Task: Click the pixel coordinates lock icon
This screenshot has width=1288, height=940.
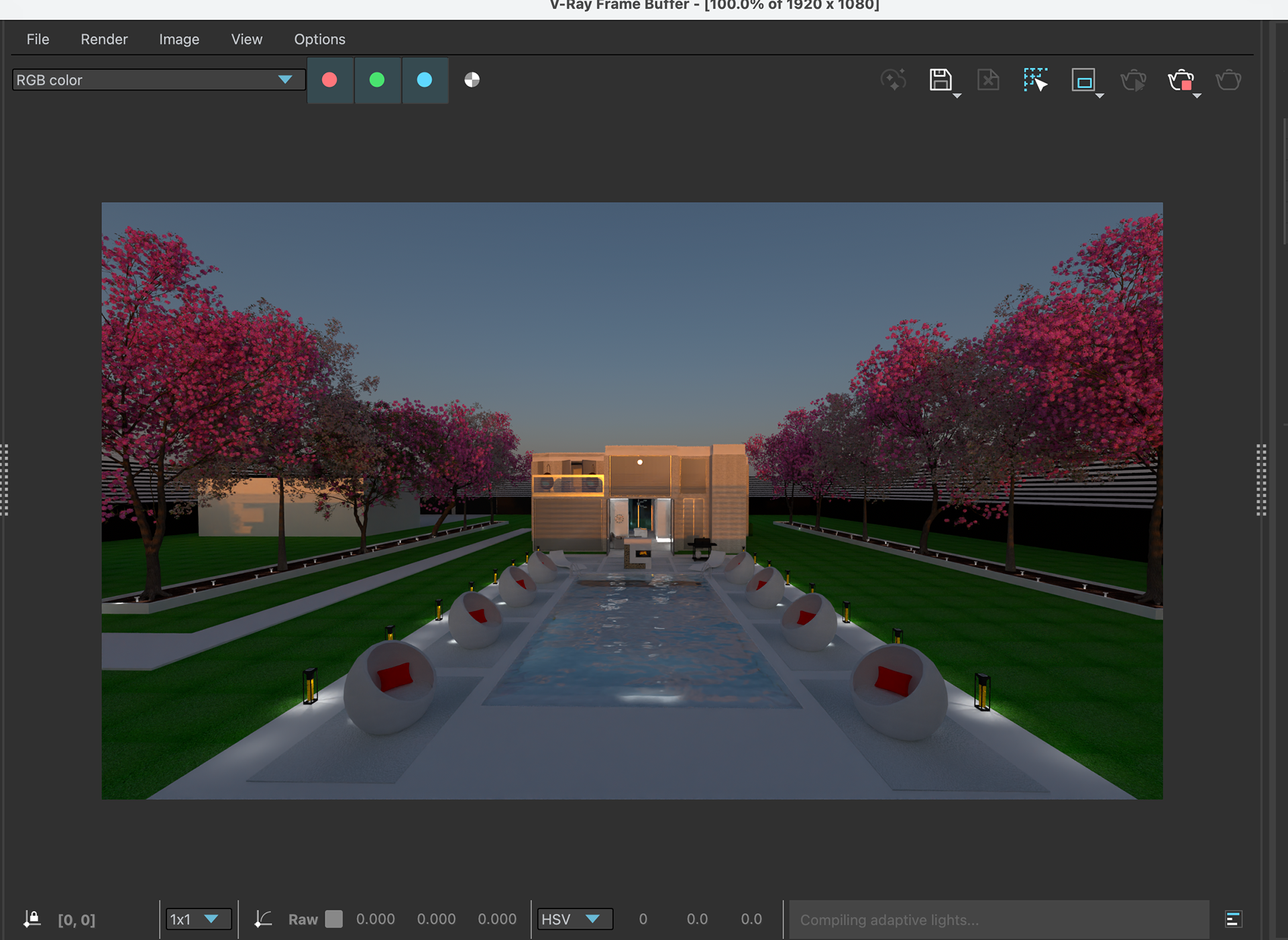Action: click(x=32, y=919)
